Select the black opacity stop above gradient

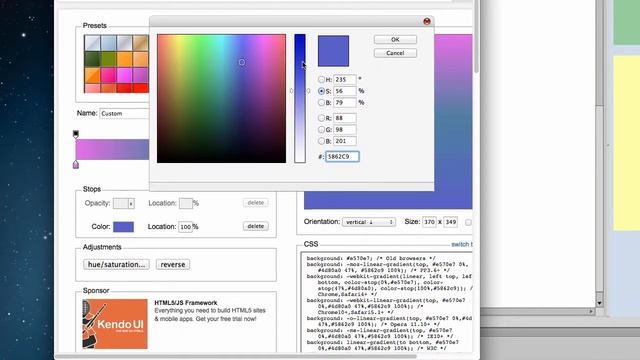pyautogui.click(x=76, y=134)
